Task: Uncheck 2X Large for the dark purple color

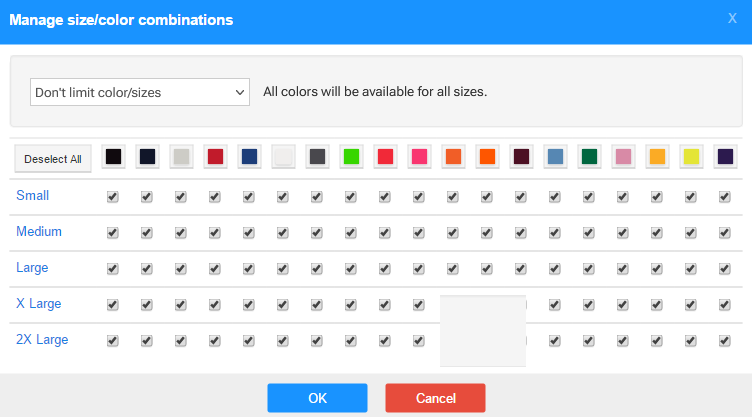Action: click(725, 341)
